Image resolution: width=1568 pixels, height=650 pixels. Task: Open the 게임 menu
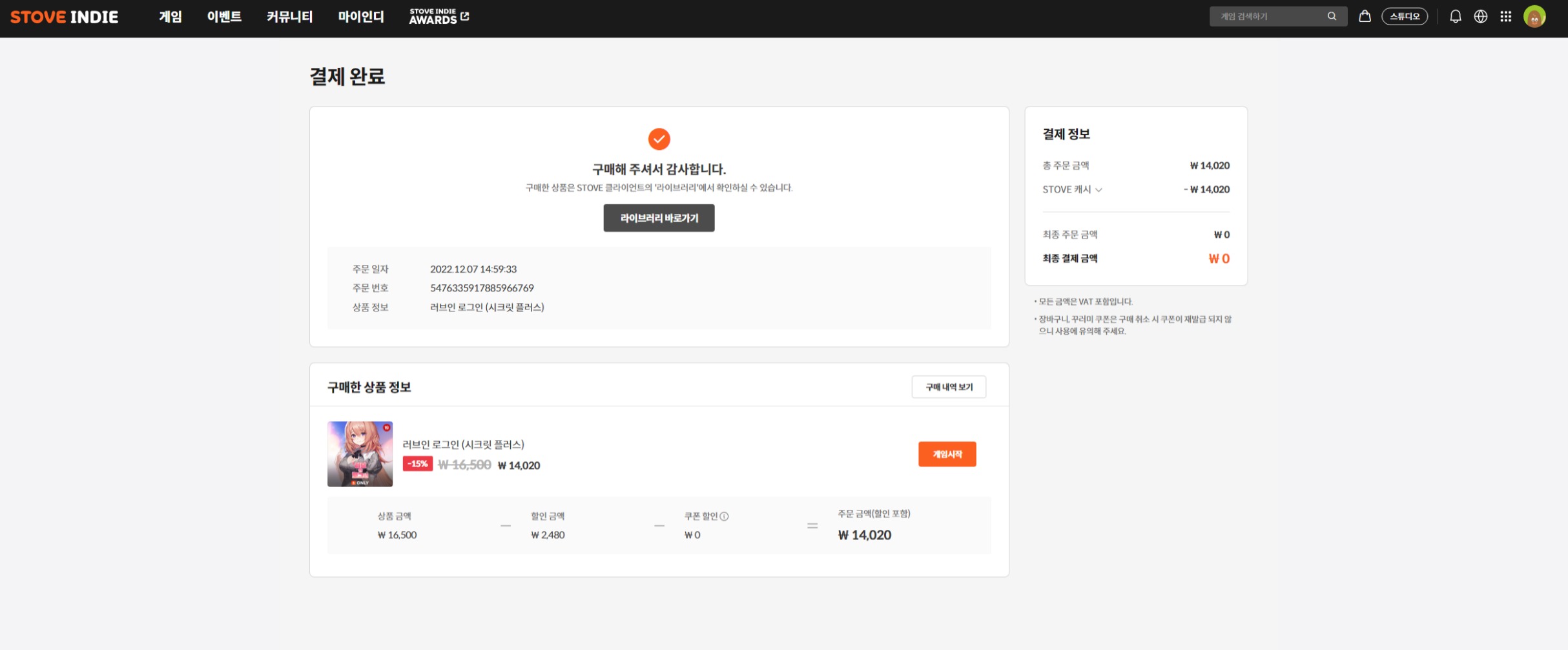coord(170,17)
